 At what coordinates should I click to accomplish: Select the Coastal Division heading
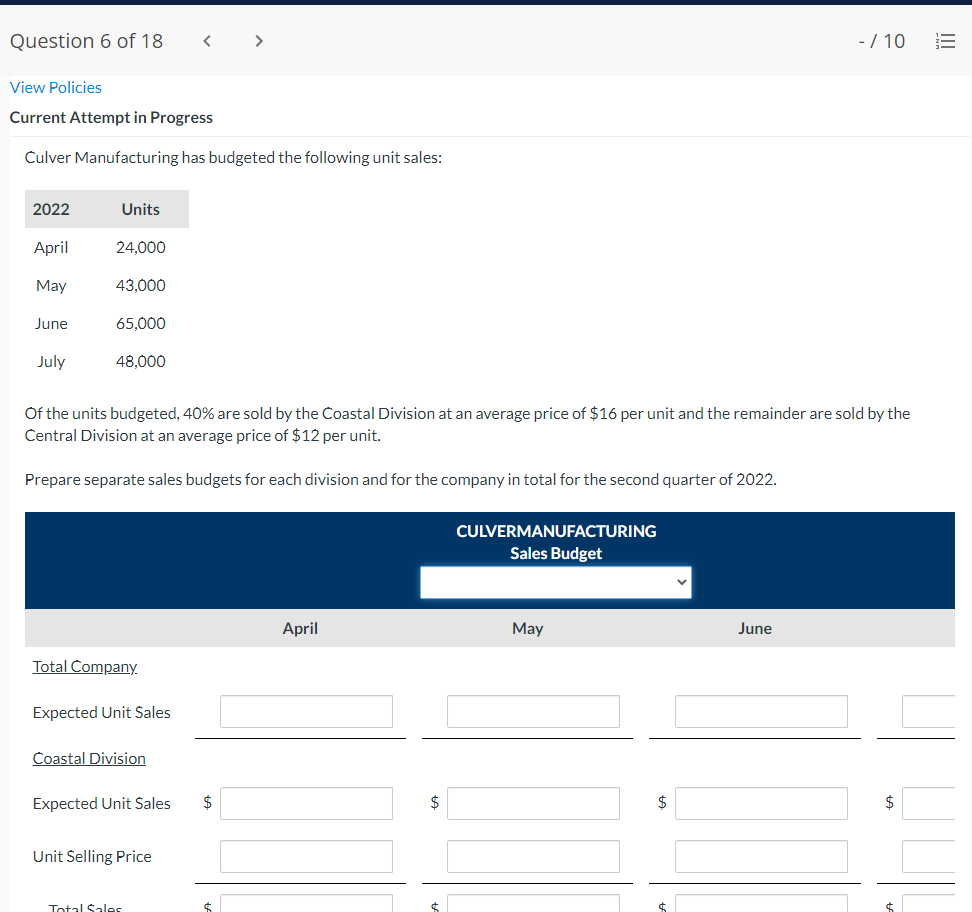point(89,758)
